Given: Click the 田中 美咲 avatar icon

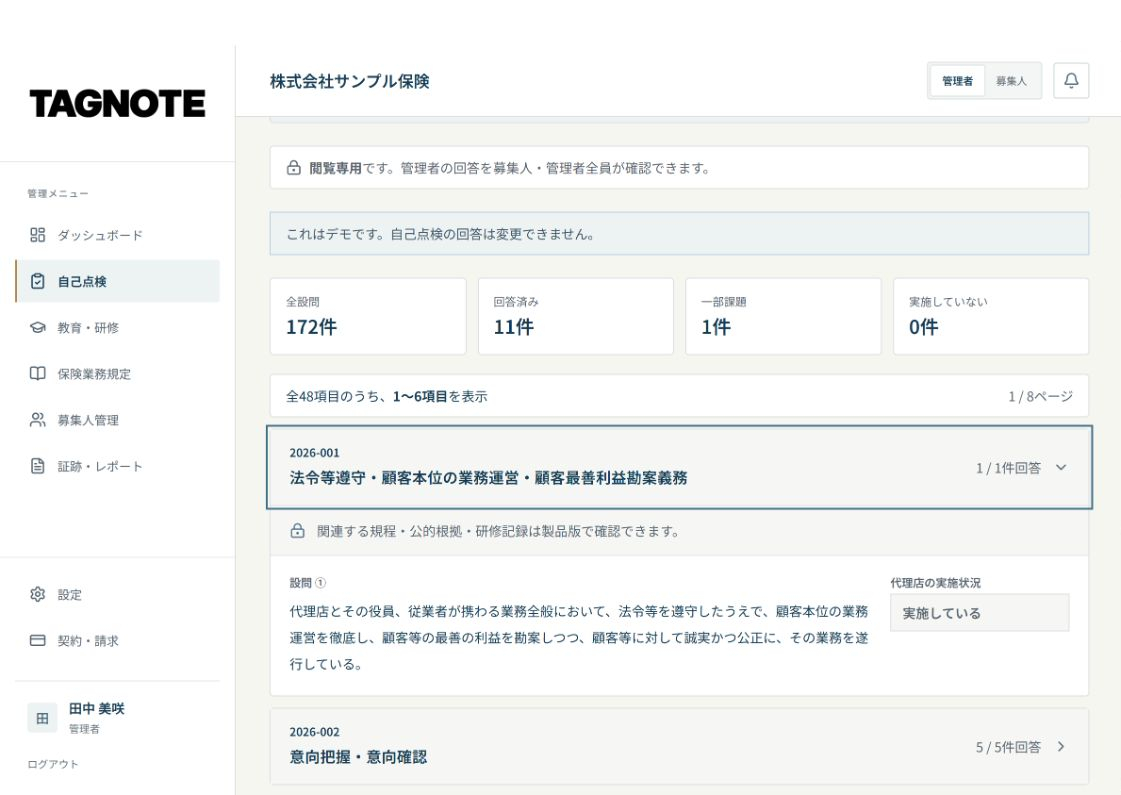Looking at the screenshot, I should tap(42, 718).
